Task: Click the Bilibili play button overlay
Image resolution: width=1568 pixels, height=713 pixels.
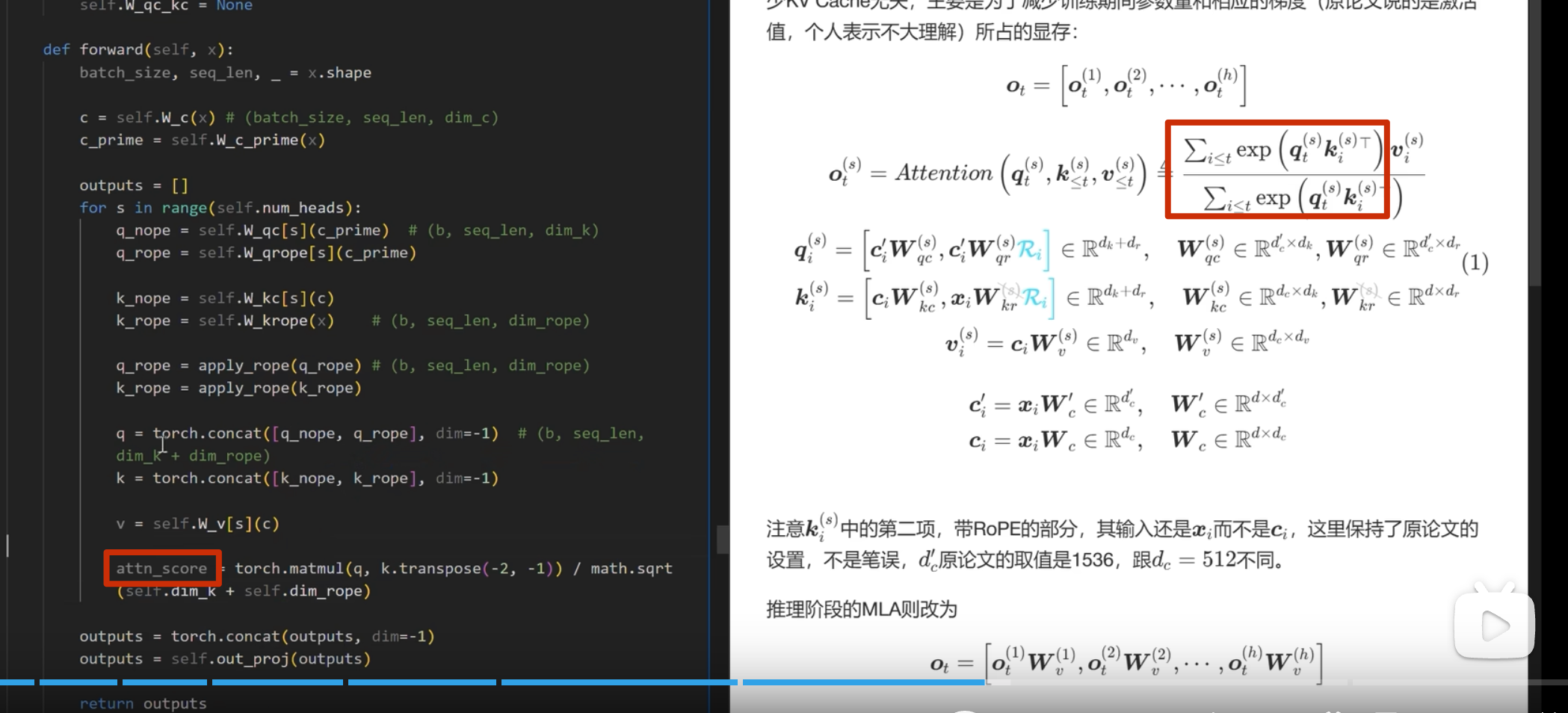Action: pyautogui.click(x=1493, y=626)
